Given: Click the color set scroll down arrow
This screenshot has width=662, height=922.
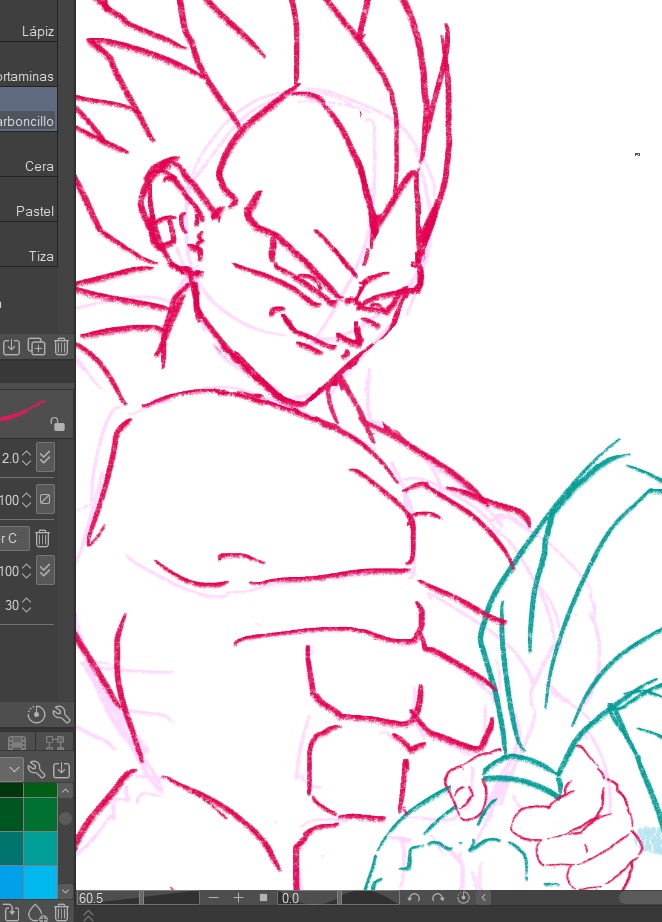Looking at the screenshot, I should 65,891.
